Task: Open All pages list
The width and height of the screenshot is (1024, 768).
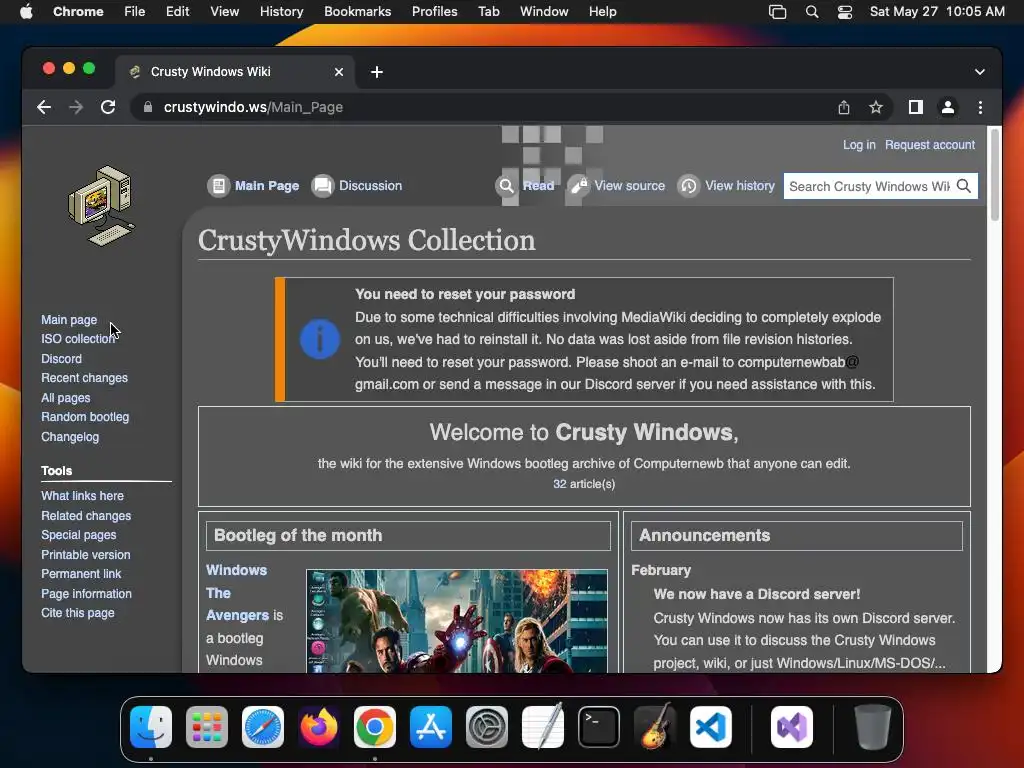Action: pyautogui.click(x=65, y=398)
